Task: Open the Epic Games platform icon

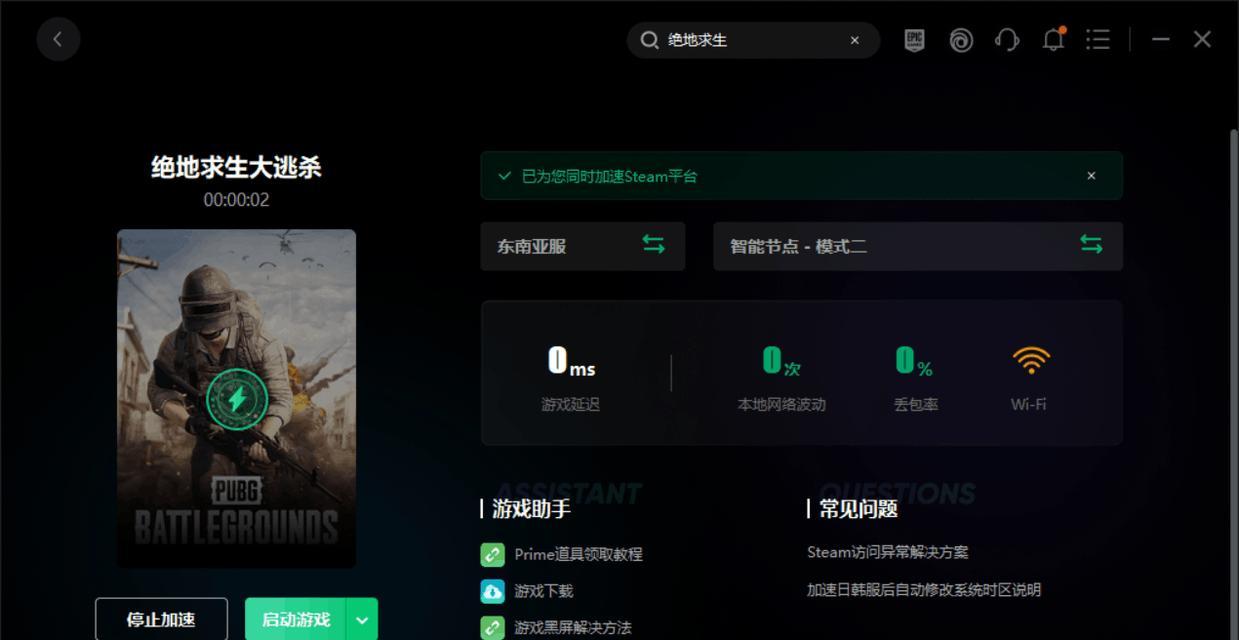Action: point(914,40)
